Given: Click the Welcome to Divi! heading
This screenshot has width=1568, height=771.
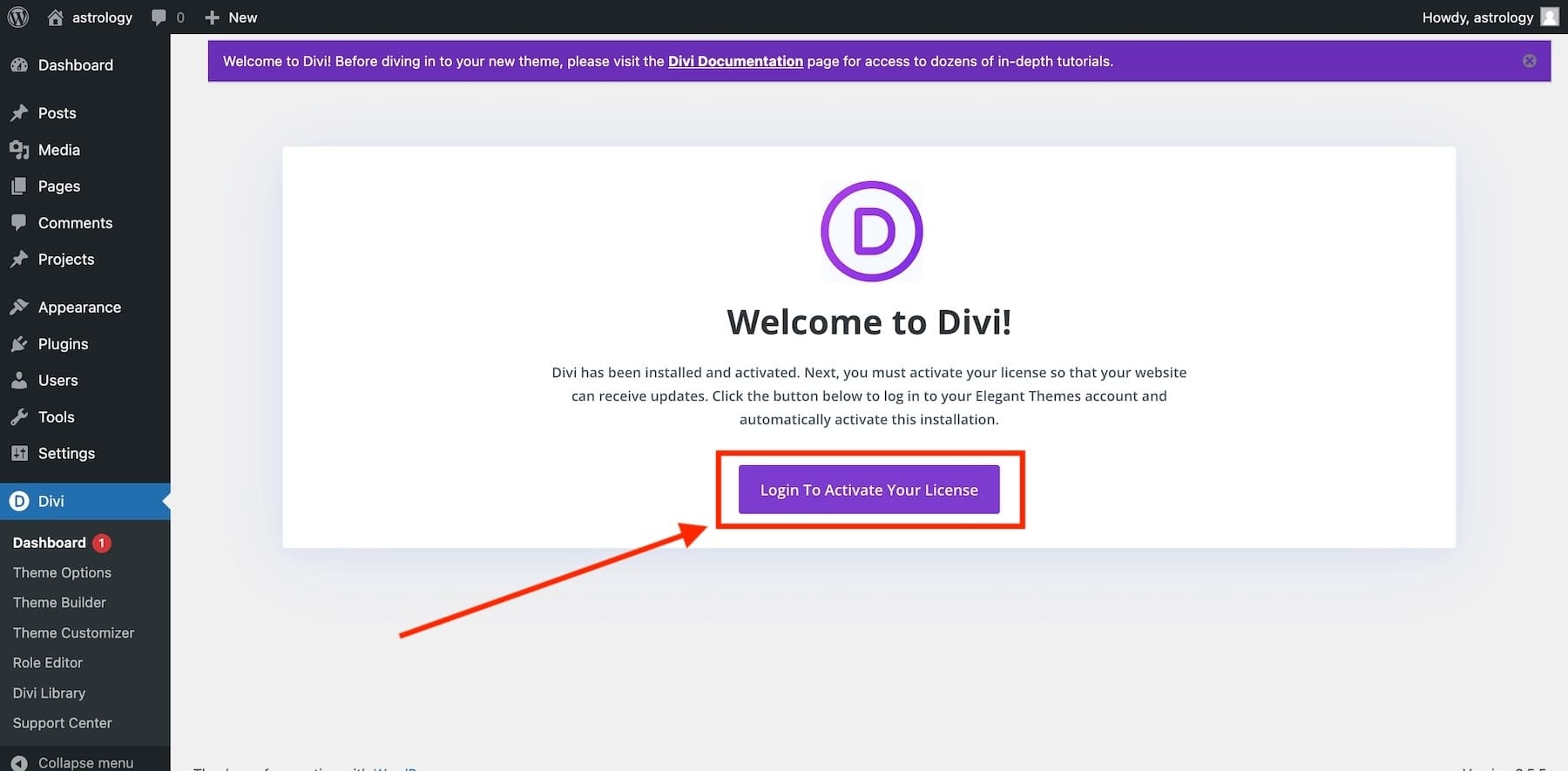Looking at the screenshot, I should coord(868,322).
